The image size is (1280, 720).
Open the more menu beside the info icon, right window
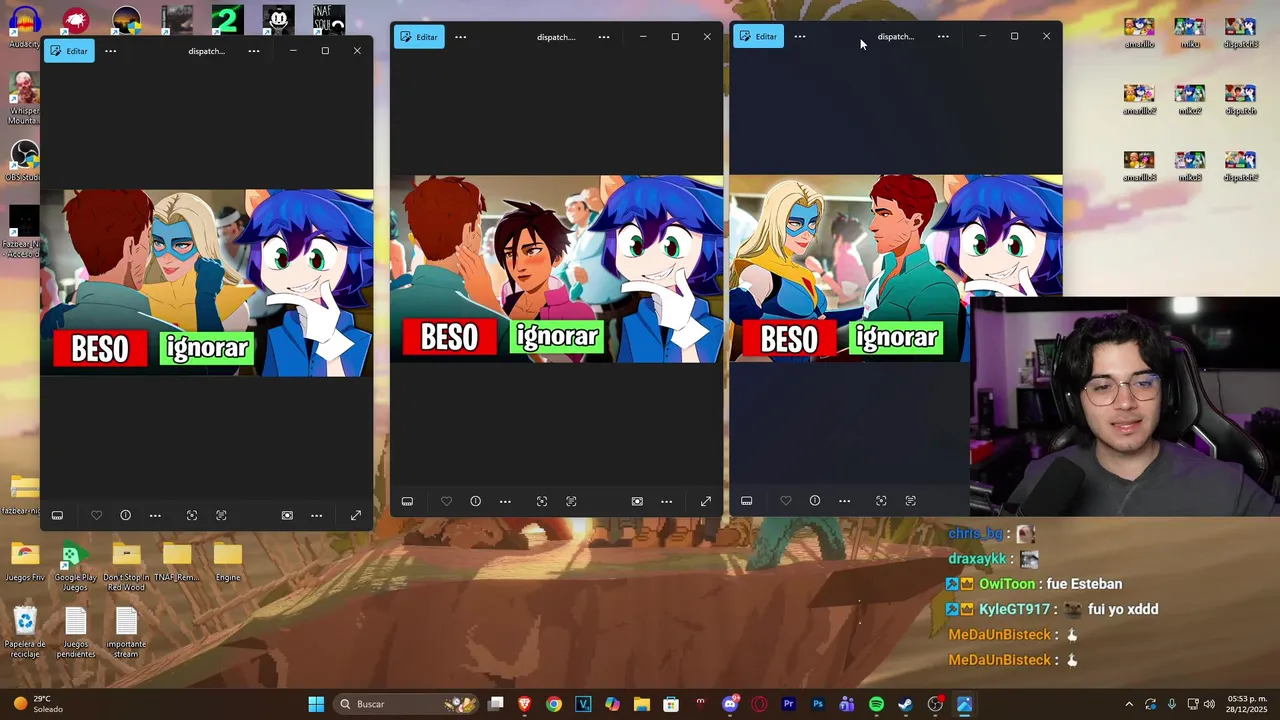tap(844, 501)
